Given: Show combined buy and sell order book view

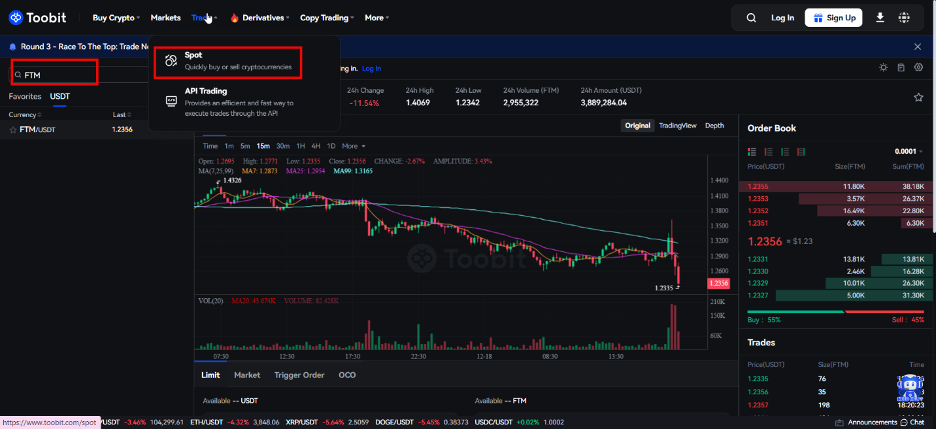Looking at the screenshot, I should pos(752,152).
